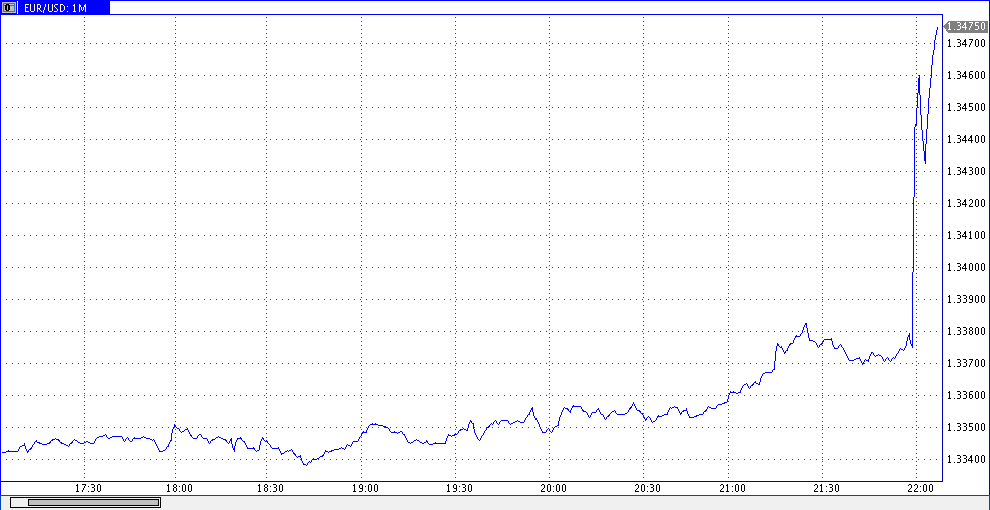The width and height of the screenshot is (990, 510).
Task: Click the 21:30 time axis label
Action: point(826,489)
